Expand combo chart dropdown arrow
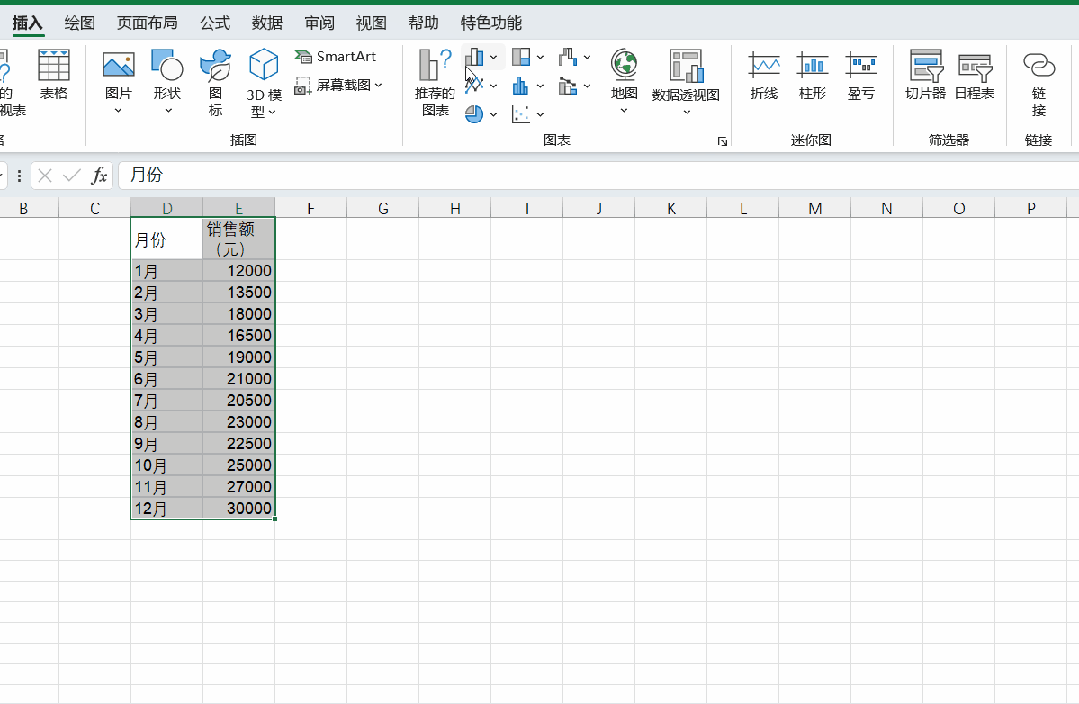 (x=587, y=86)
